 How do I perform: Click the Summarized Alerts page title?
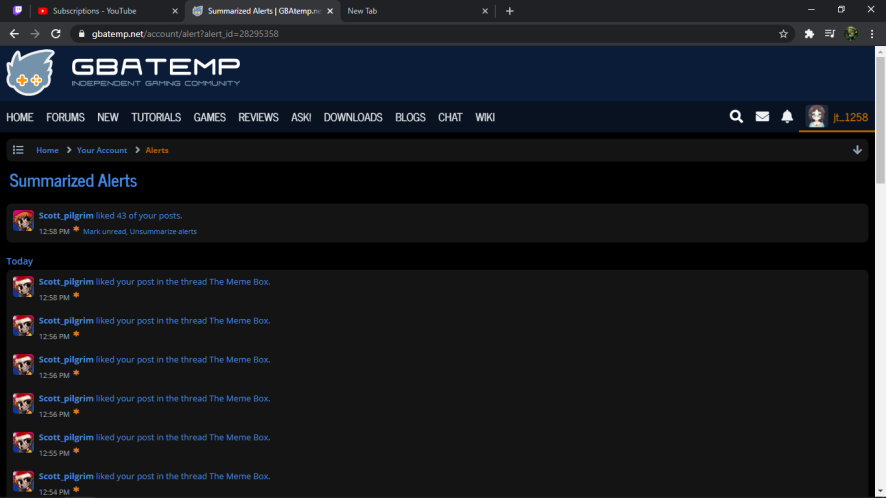(73, 181)
